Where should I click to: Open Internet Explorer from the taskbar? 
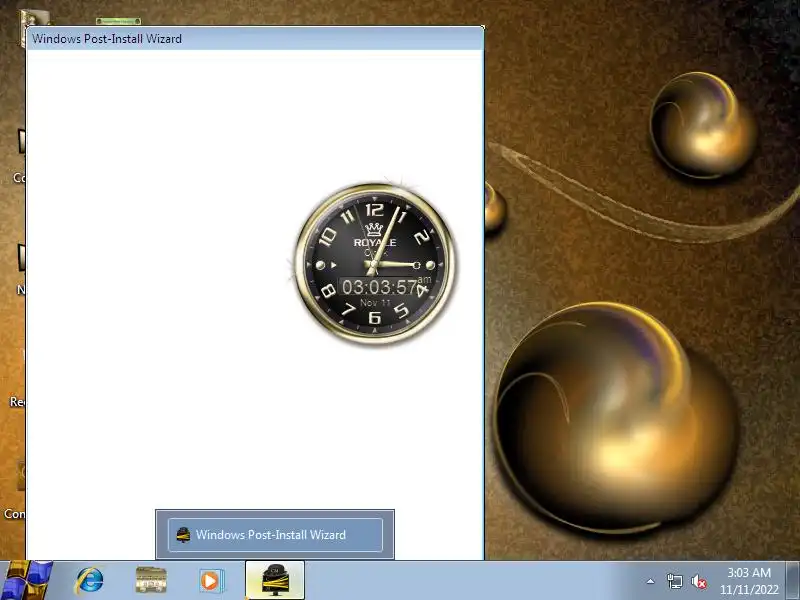pos(90,581)
